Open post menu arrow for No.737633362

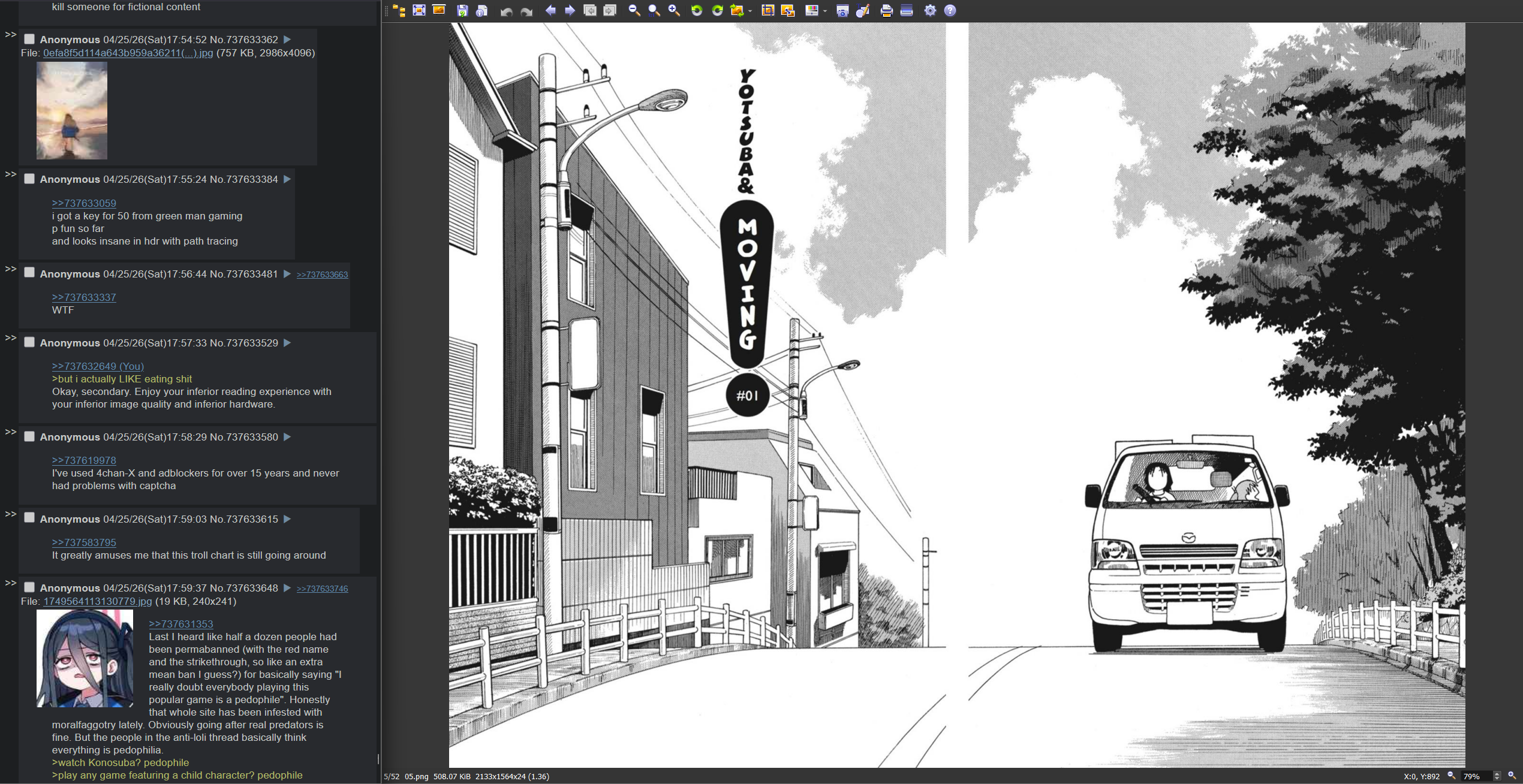tap(287, 40)
